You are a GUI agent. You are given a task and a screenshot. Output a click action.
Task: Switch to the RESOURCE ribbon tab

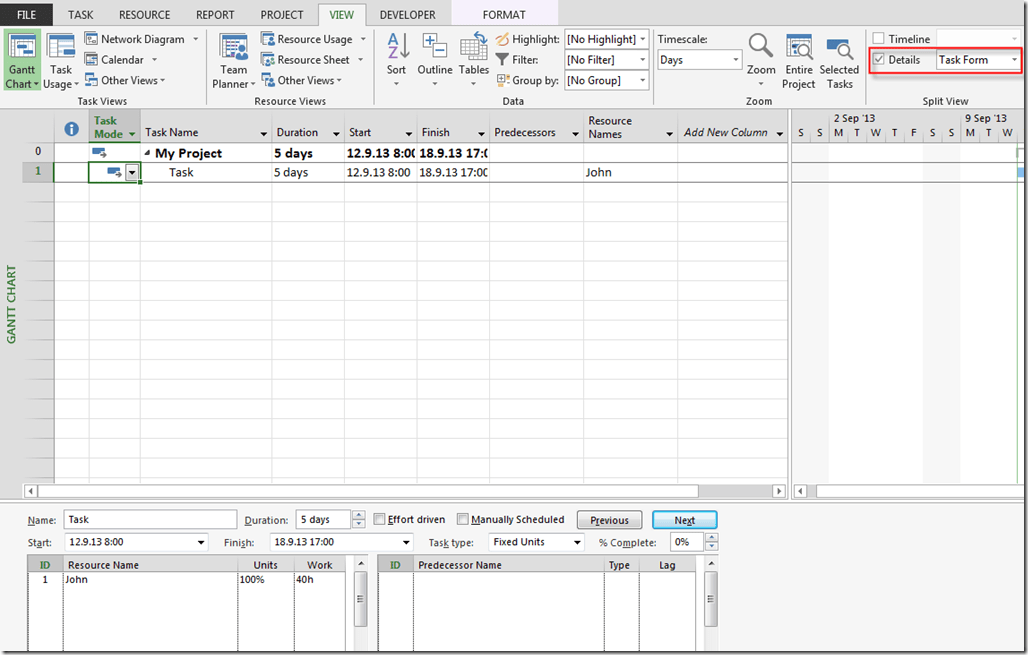(144, 15)
